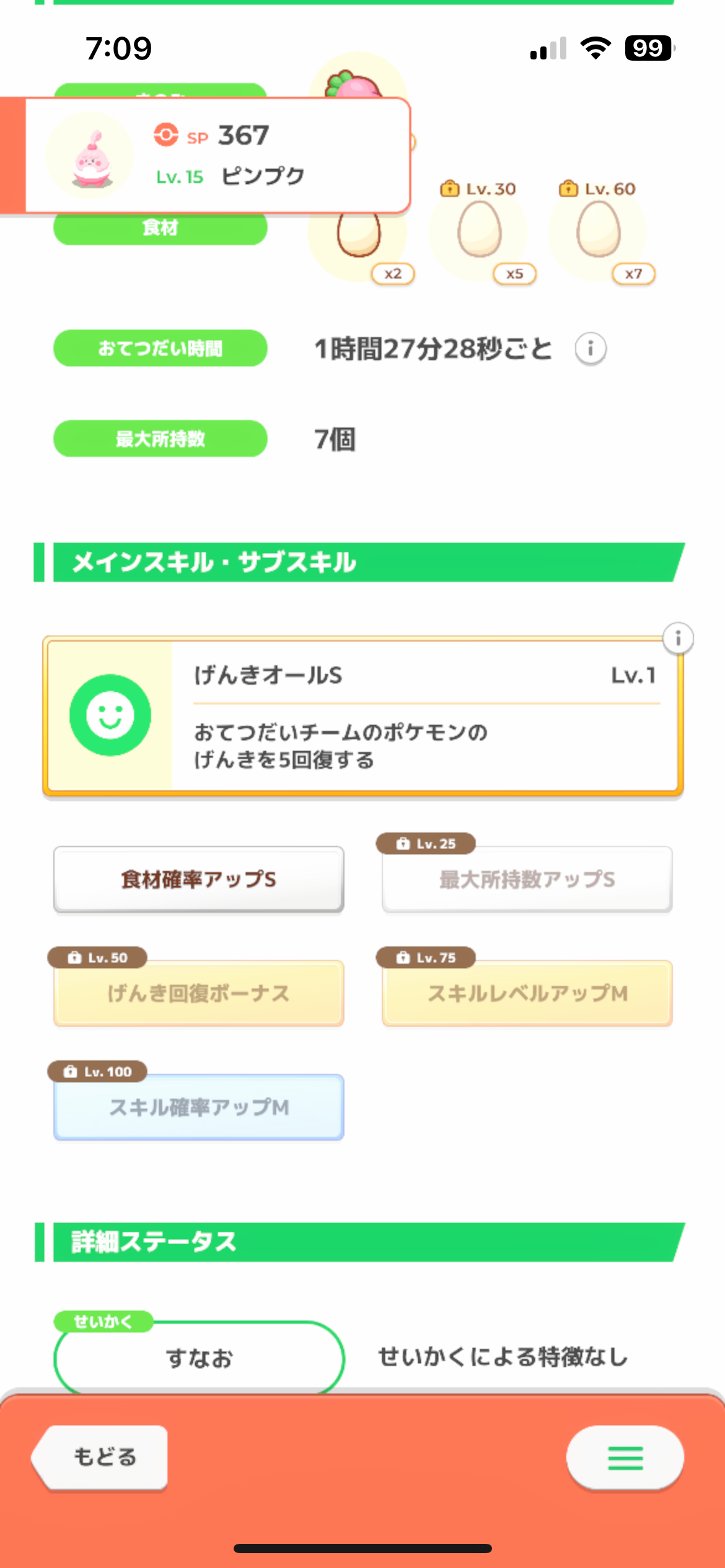725x1568 pixels.
Task: Tap the green smiley skill icon
Action: 110,715
